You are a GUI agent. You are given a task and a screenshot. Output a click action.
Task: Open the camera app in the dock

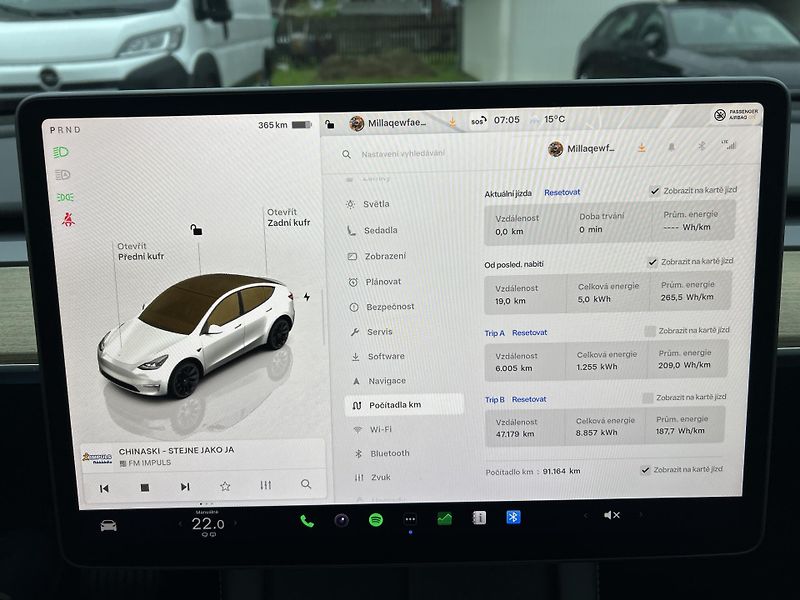(x=341, y=520)
